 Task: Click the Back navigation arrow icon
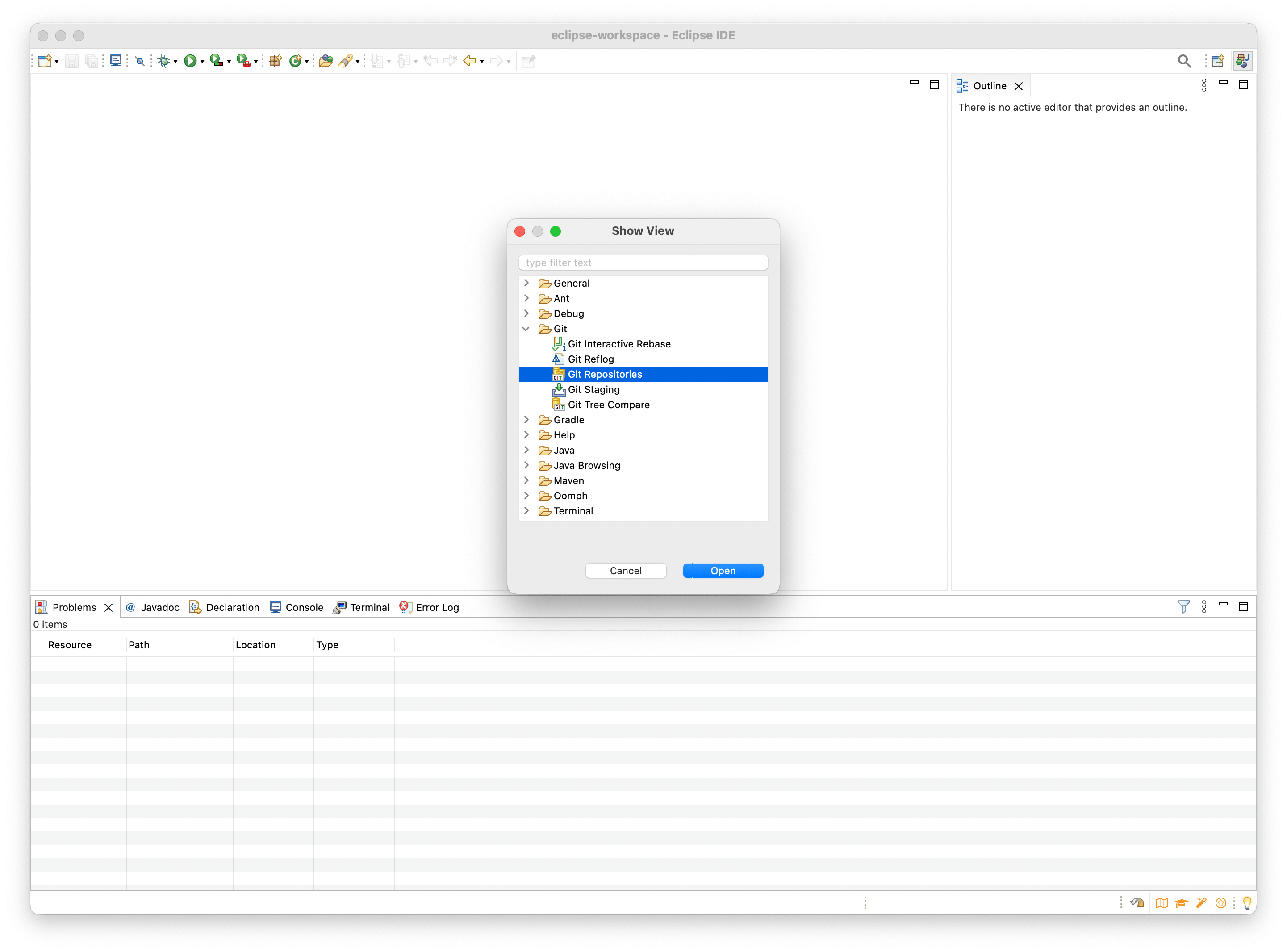point(470,61)
